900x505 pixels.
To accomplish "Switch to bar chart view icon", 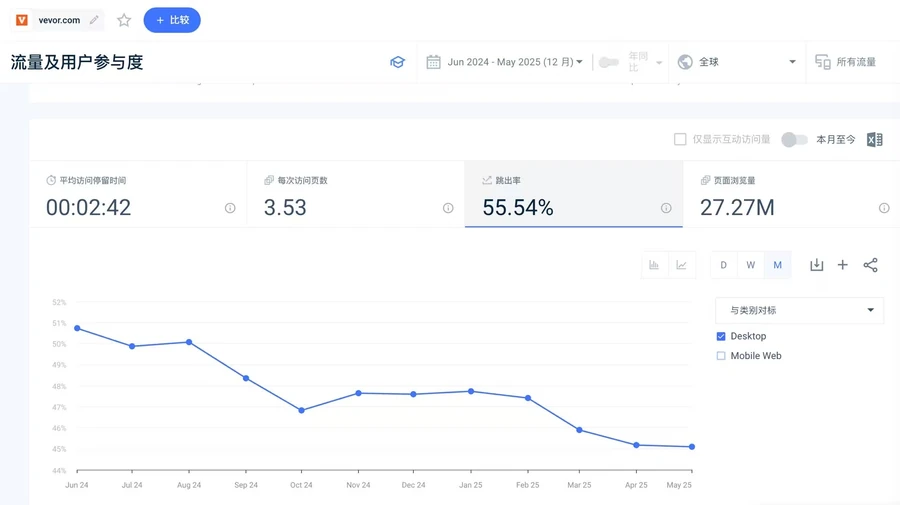I will click(654, 265).
